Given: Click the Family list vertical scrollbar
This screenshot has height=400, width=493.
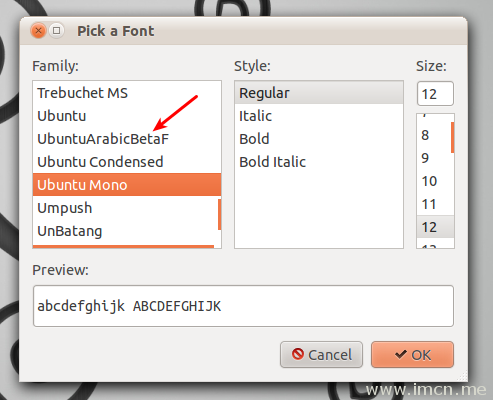Looking at the screenshot, I should pyautogui.click(x=219, y=214).
